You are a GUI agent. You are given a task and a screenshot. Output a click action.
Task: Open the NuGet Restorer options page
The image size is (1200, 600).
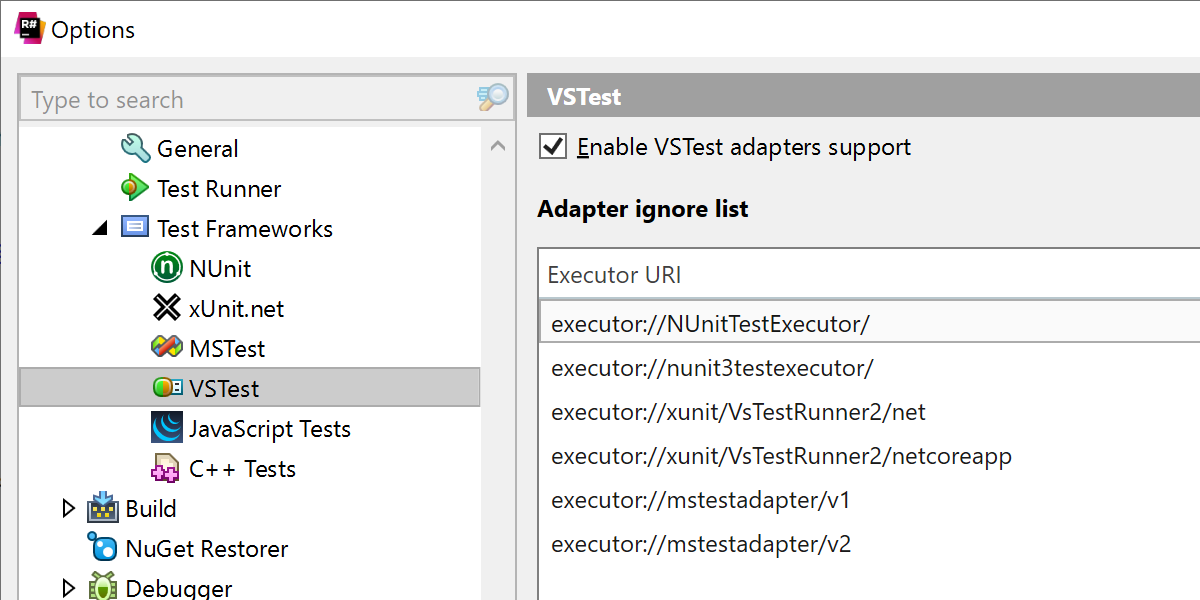[207, 549]
